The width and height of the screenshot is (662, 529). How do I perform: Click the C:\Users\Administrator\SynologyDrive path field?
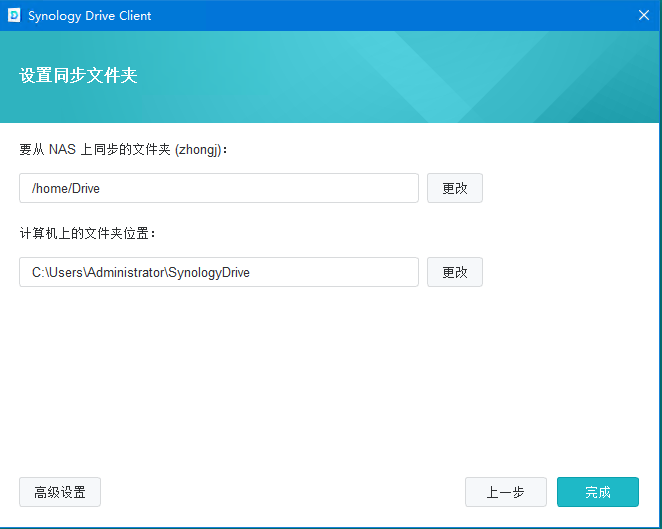coord(219,272)
